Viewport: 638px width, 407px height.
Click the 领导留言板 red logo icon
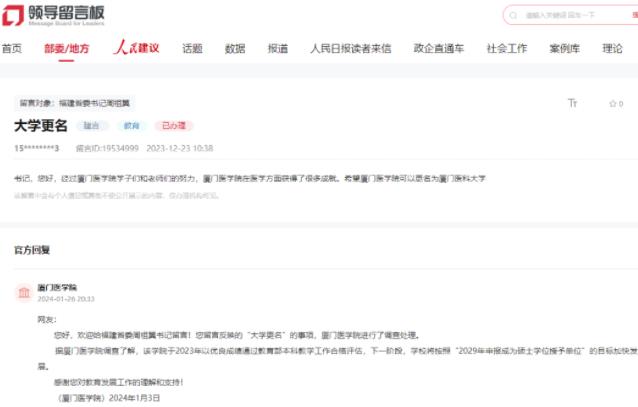[x=13, y=15]
